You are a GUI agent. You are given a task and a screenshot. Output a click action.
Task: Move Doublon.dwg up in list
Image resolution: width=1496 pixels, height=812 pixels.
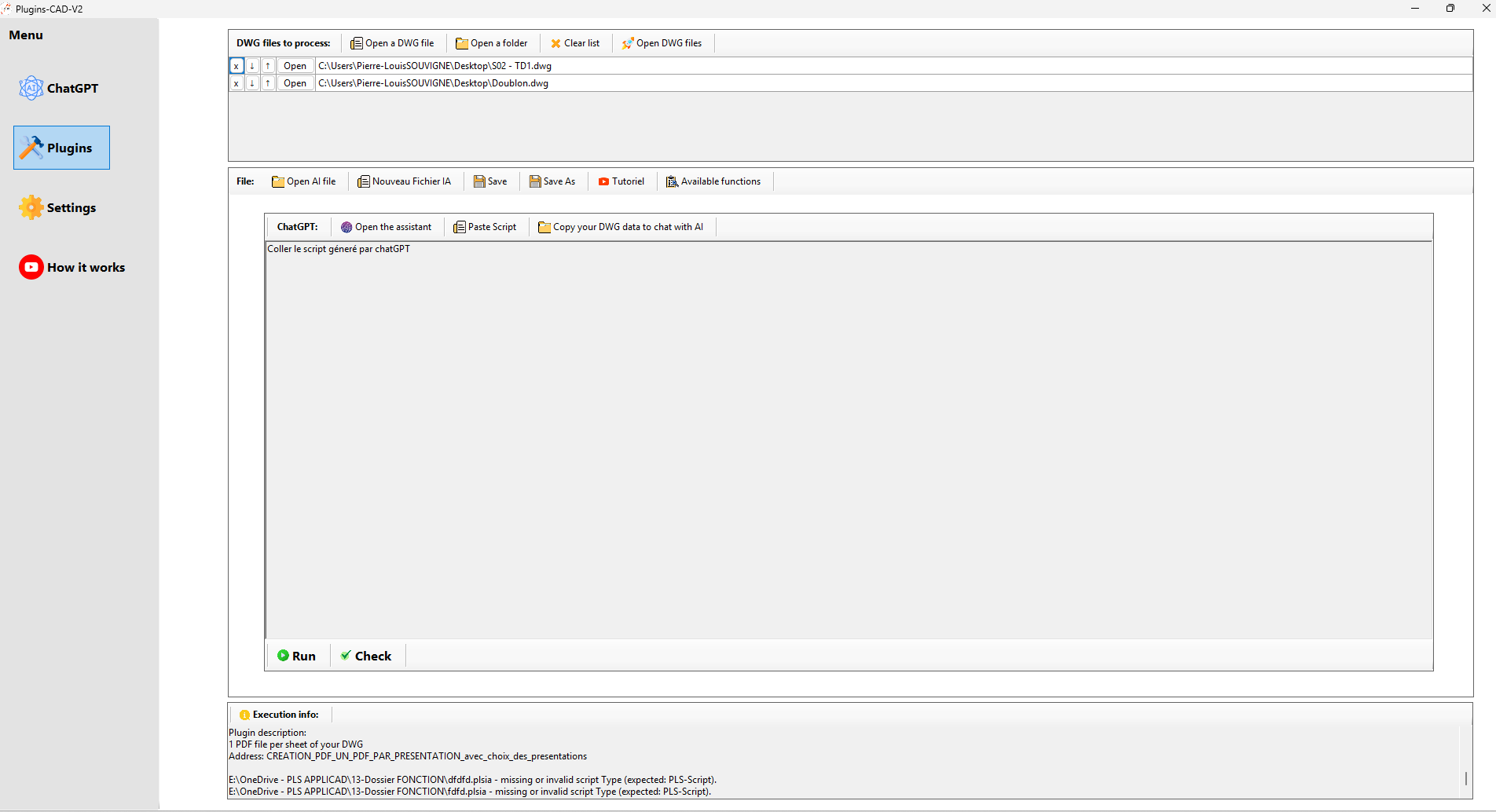268,83
